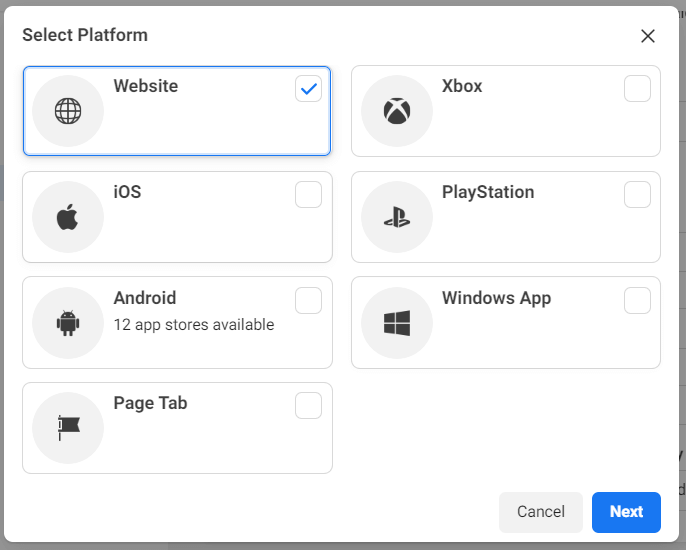Choose the PlayStation logo icon

pos(397,217)
